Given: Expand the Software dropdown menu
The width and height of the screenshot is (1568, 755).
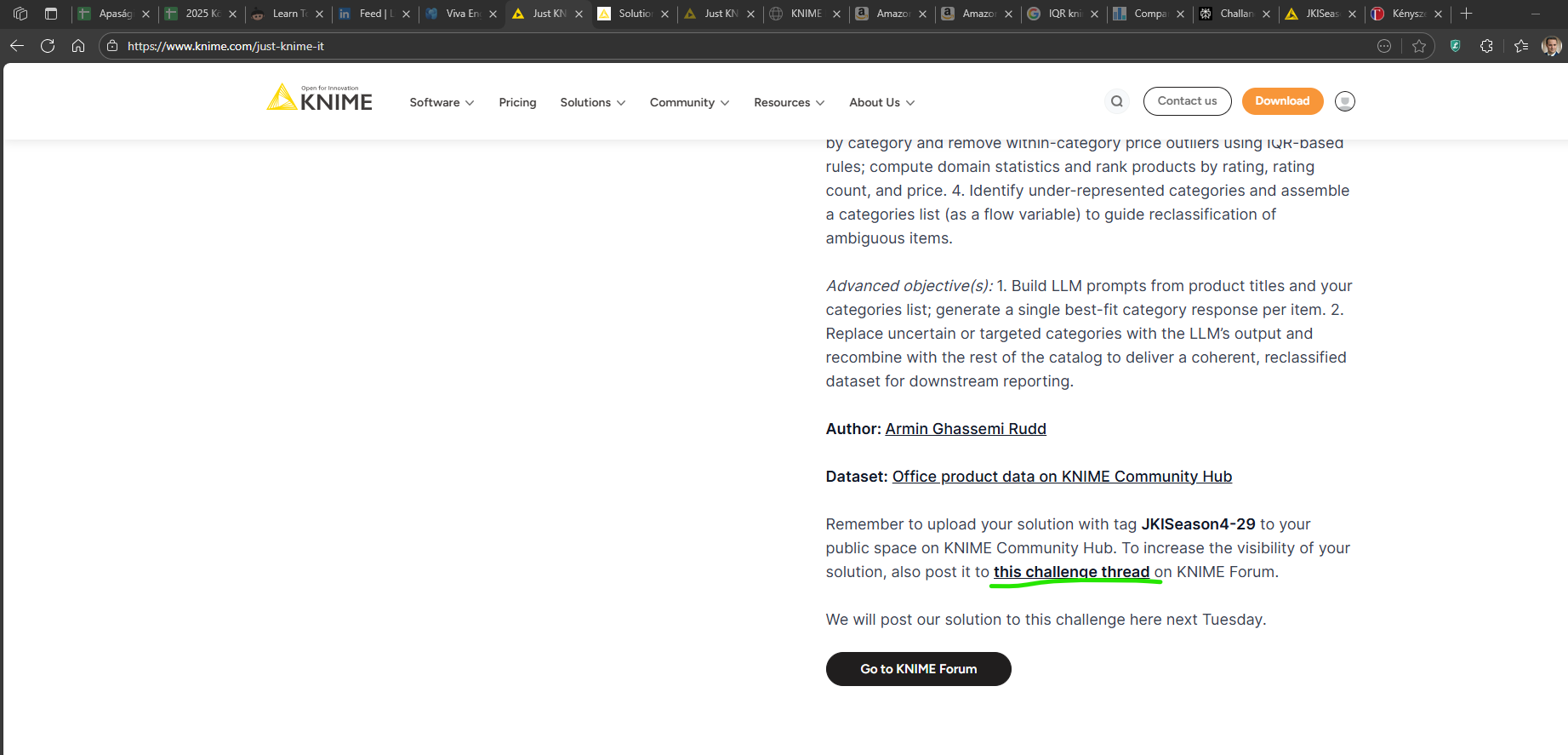Looking at the screenshot, I should [442, 102].
